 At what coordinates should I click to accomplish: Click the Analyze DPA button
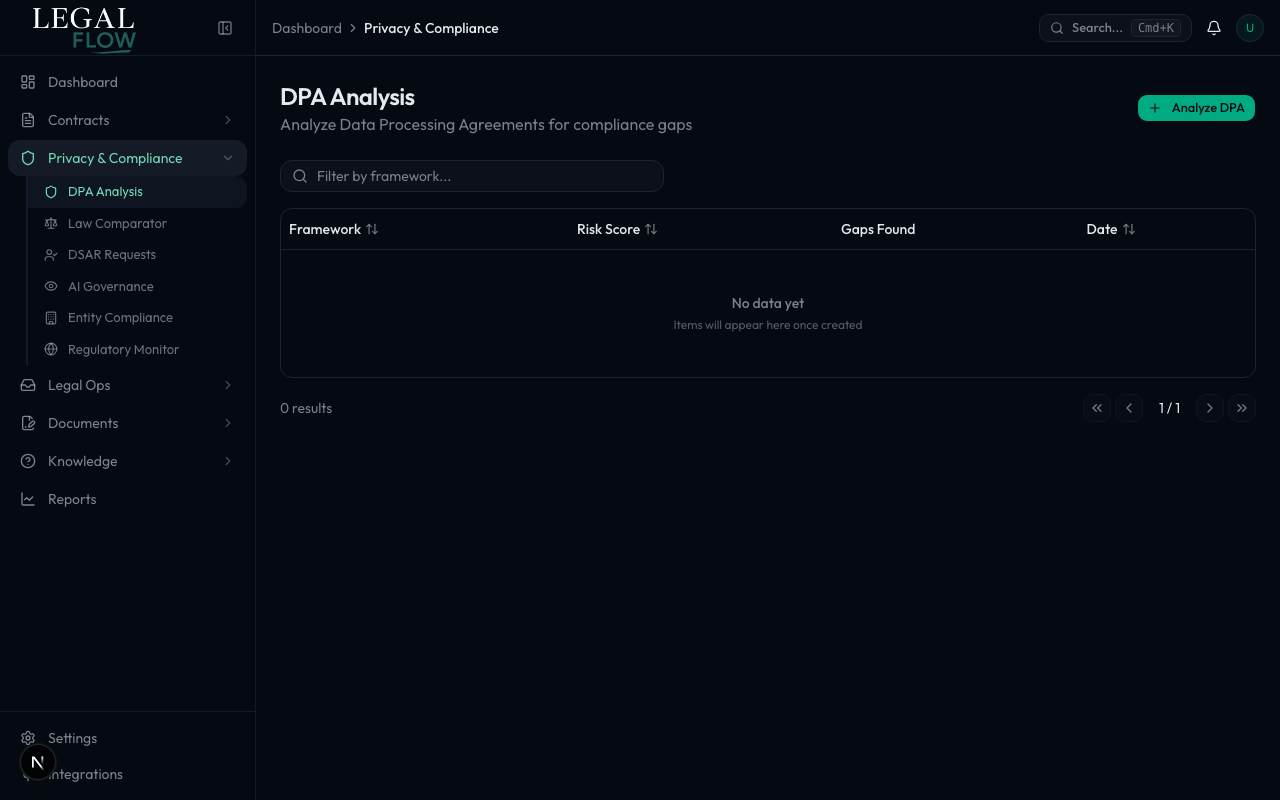1196,108
